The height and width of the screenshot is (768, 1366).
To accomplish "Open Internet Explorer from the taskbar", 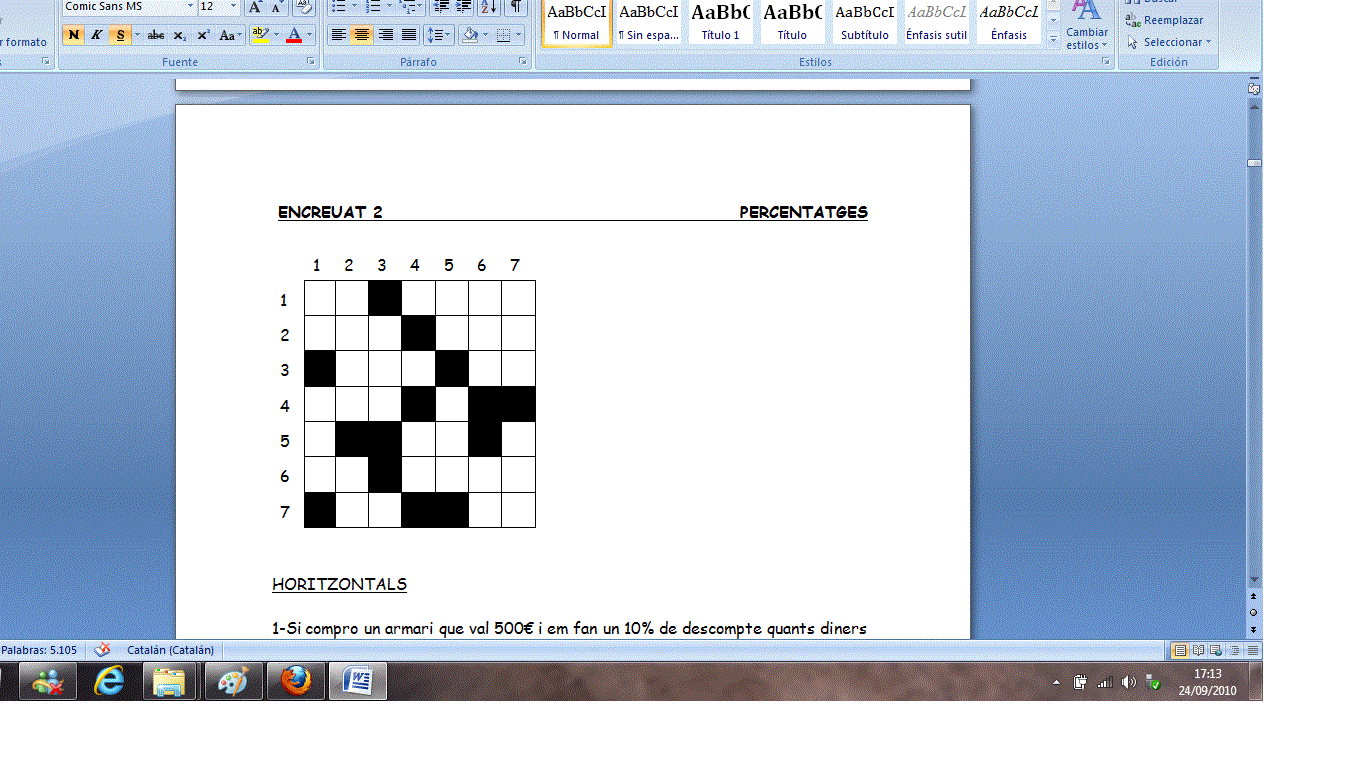I will point(109,682).
